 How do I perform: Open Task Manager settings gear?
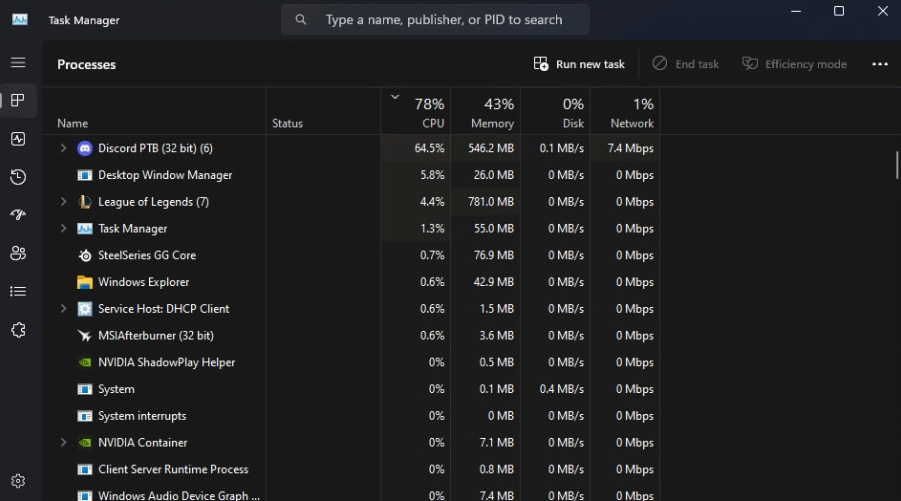click(18, 481)
